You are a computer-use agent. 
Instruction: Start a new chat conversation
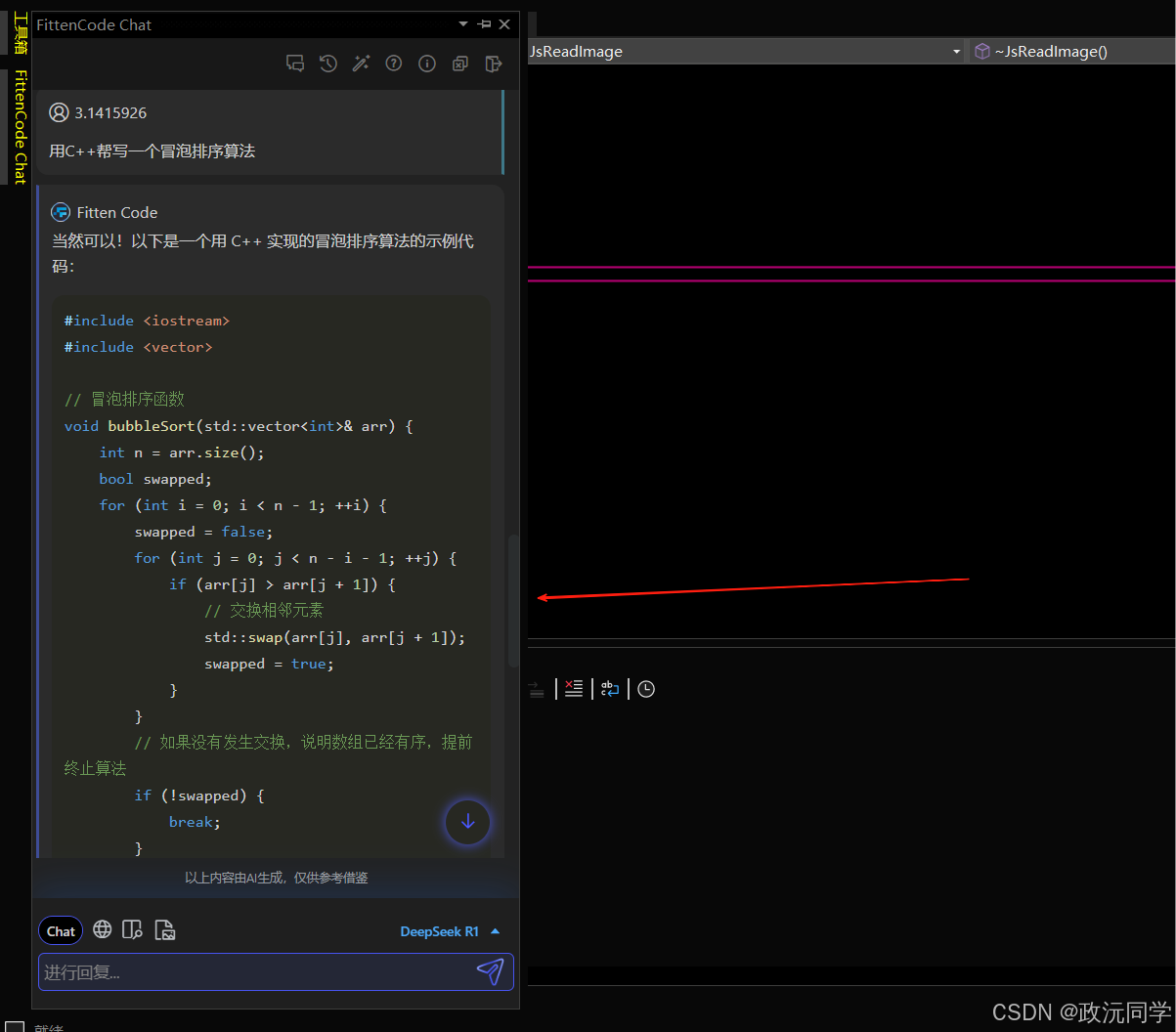[295, 64]
